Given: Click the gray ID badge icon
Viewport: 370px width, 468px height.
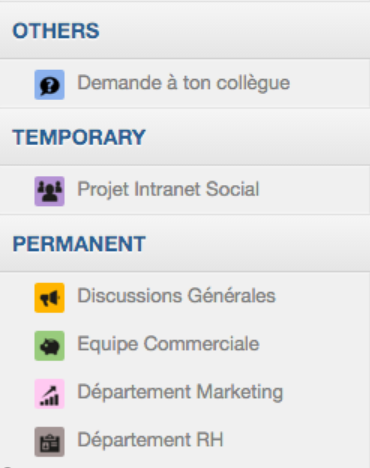Looking at the screenshot, I should click(49, 442).
